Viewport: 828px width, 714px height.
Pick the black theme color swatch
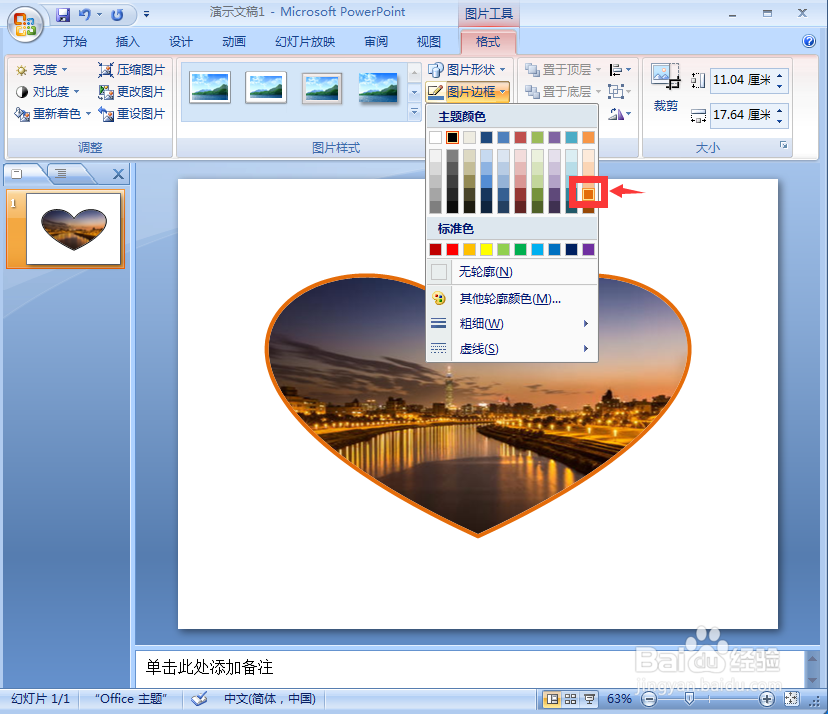(x=452, y=137)
